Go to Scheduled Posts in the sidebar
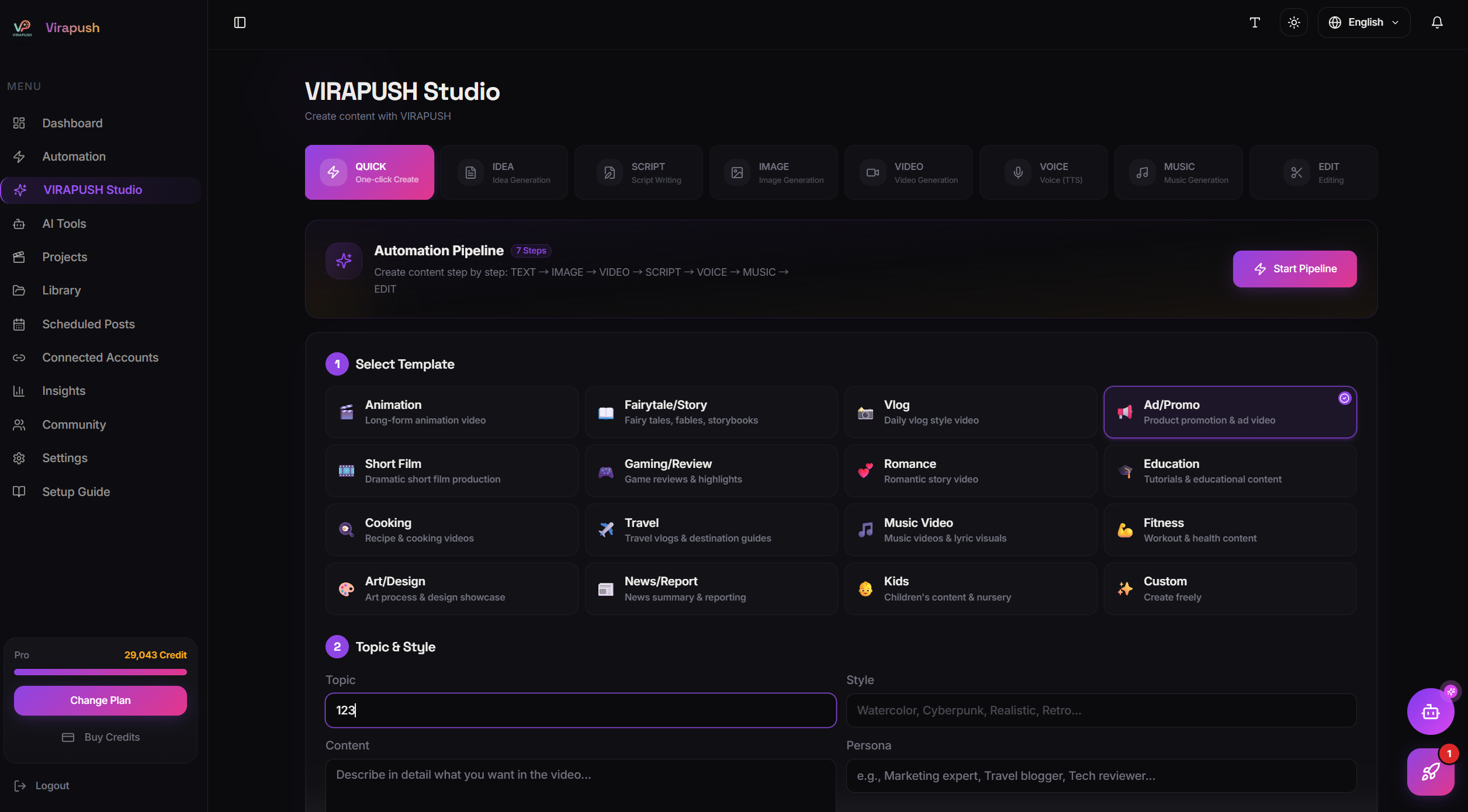Screen dimensions: 1468x812 (88, 324)
